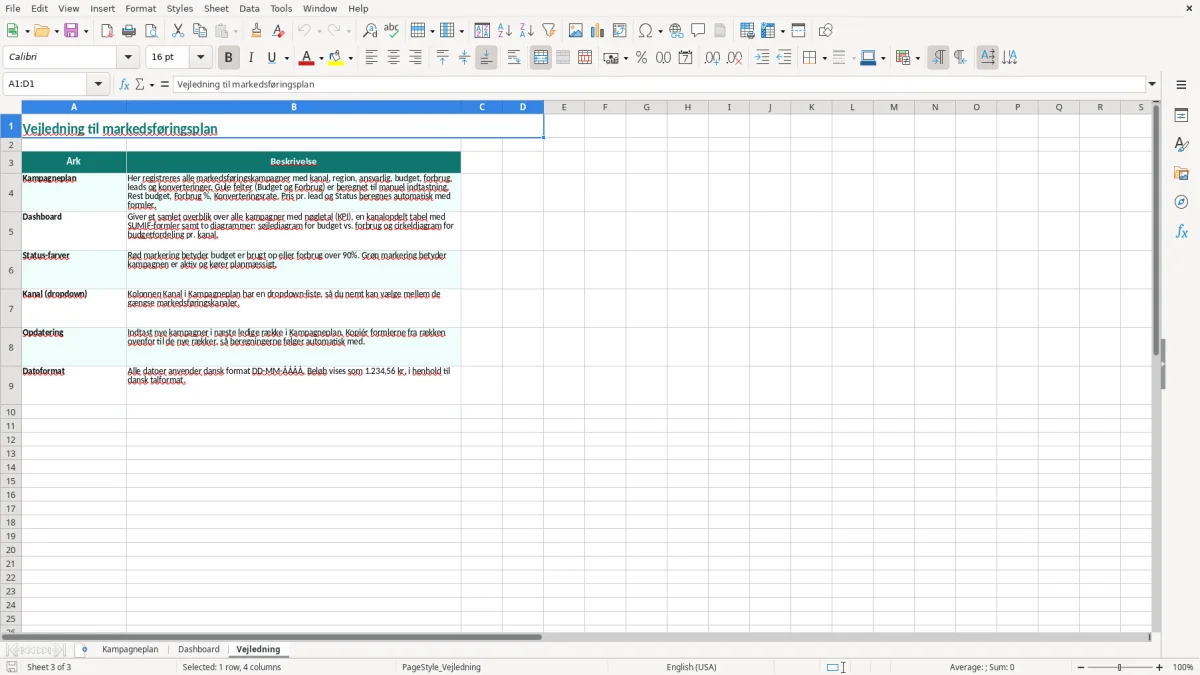
Task: Click the English (USA) language status
Action: [x=692, y=667]
